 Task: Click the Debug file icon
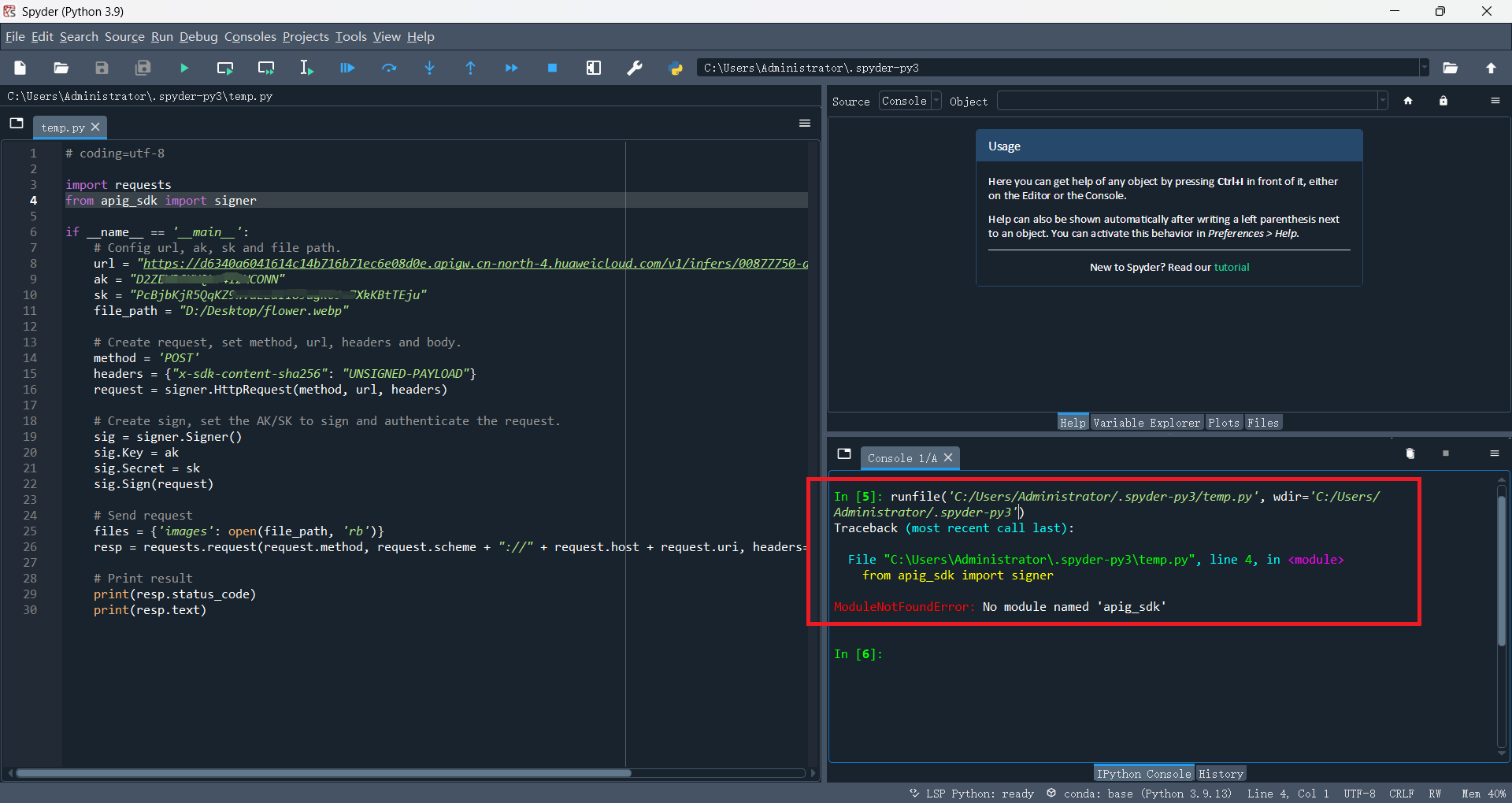coord(347,68)
